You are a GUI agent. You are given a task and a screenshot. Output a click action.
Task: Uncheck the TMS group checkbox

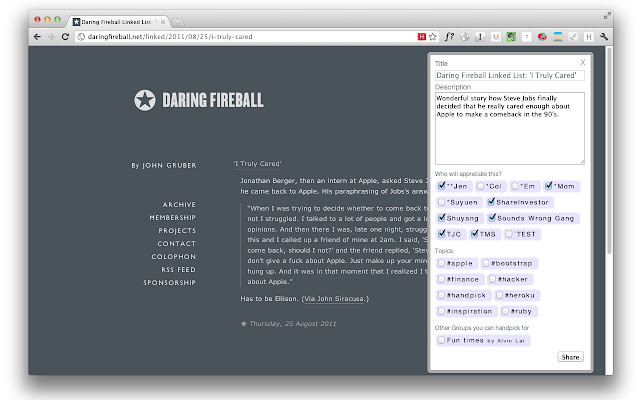pyautogui.click(x=474, y=234)
